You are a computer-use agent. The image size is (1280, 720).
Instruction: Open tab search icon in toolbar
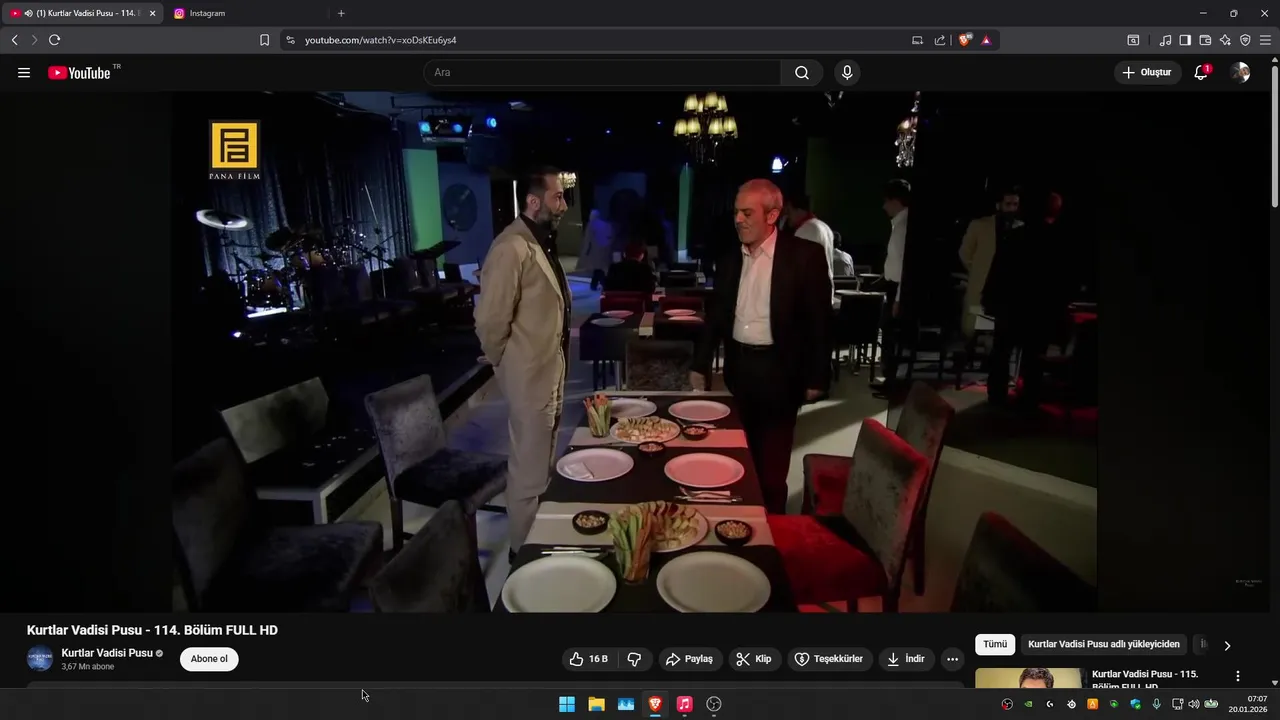(1133, 40)
